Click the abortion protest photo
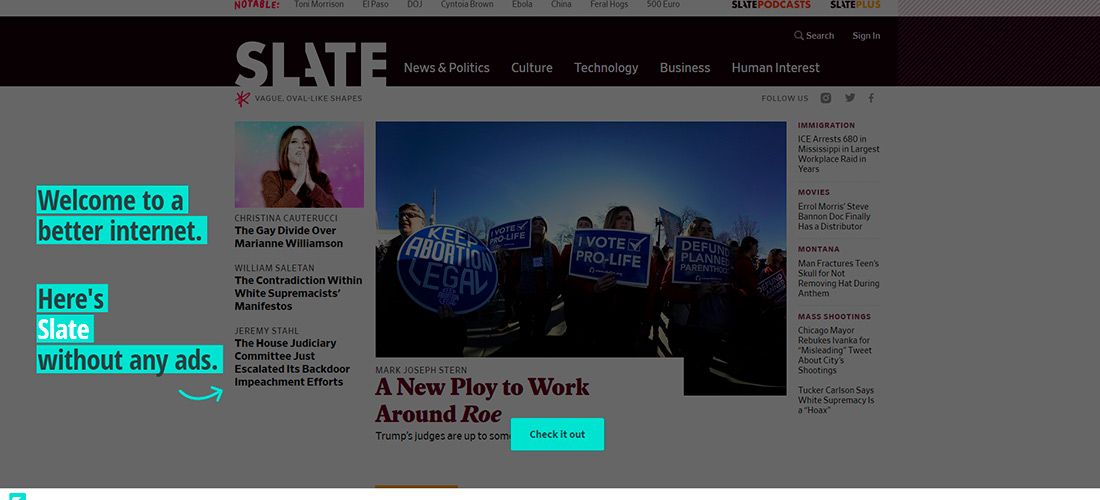This screenshot has width=1100, height=500. (580, 239)
